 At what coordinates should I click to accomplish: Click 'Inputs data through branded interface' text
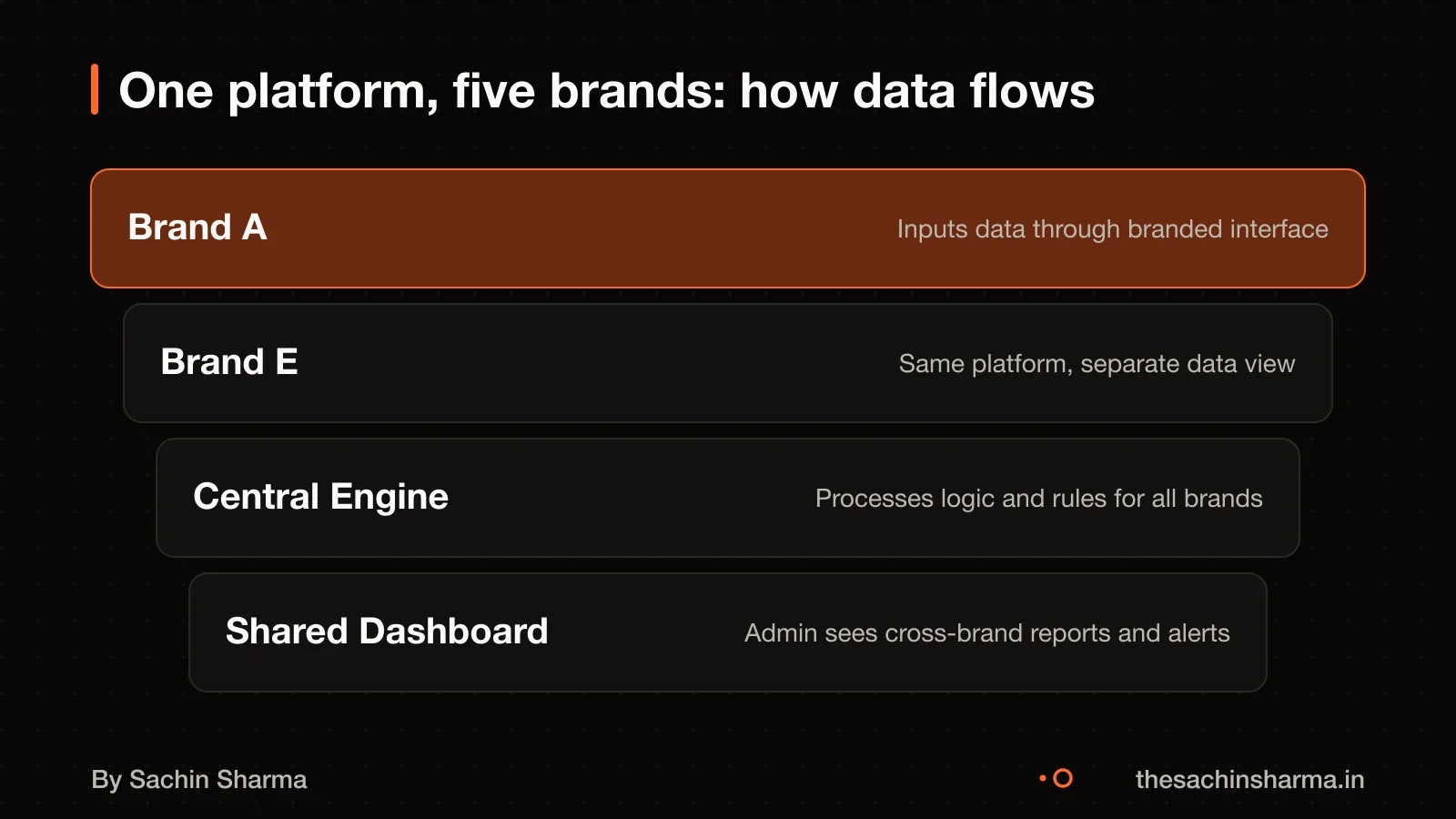point(1112,229)
